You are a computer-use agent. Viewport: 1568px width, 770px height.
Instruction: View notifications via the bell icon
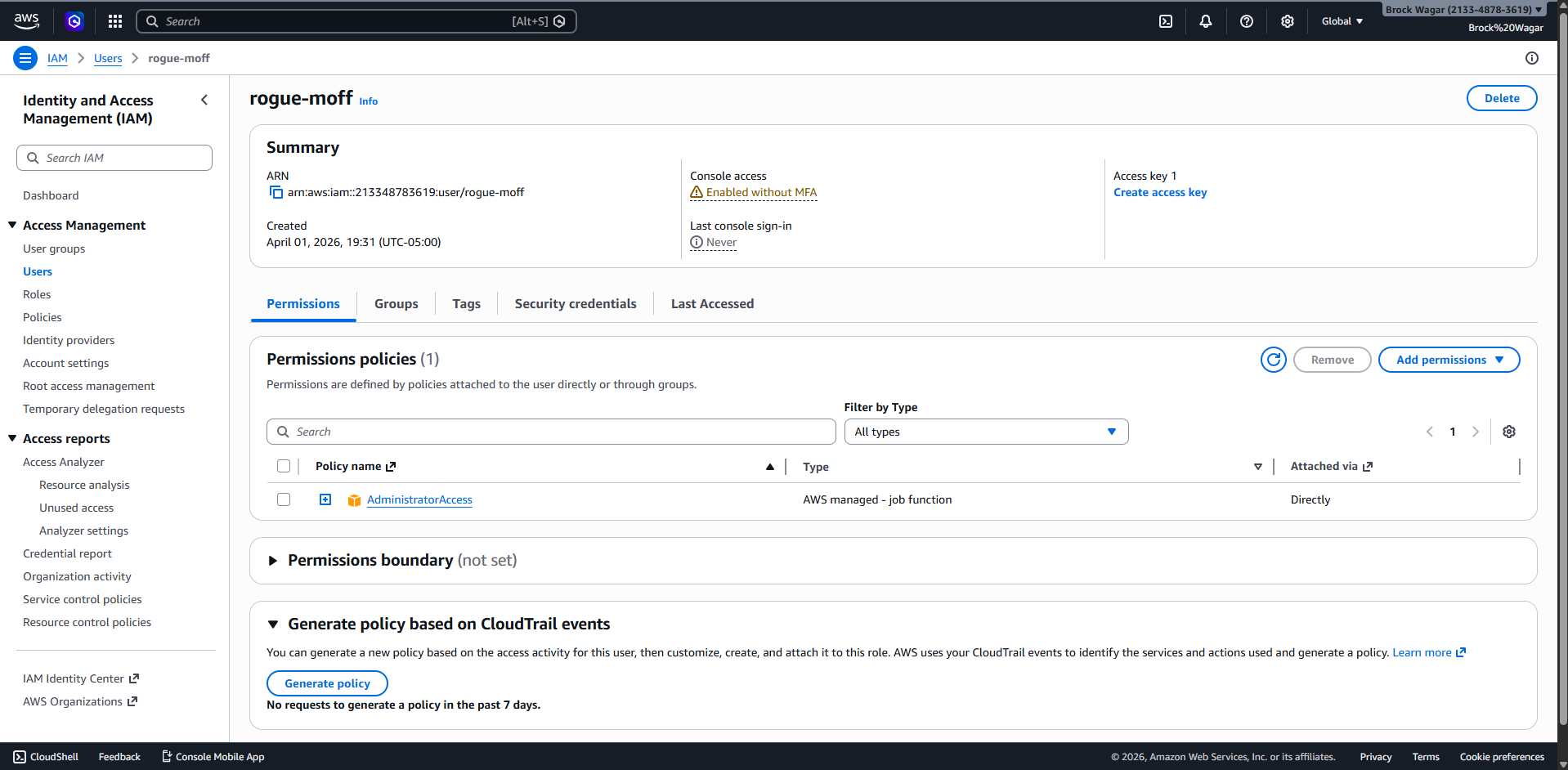coord(1205,21)
